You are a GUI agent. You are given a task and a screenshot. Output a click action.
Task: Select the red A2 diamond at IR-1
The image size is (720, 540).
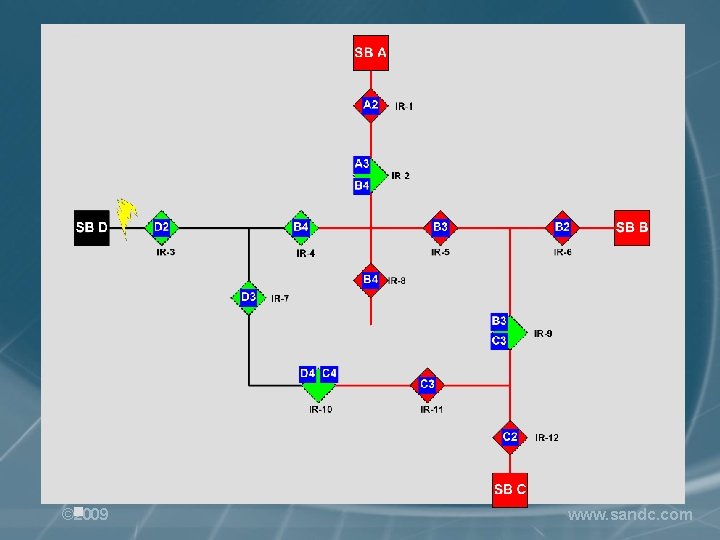[x=371, y=106]
